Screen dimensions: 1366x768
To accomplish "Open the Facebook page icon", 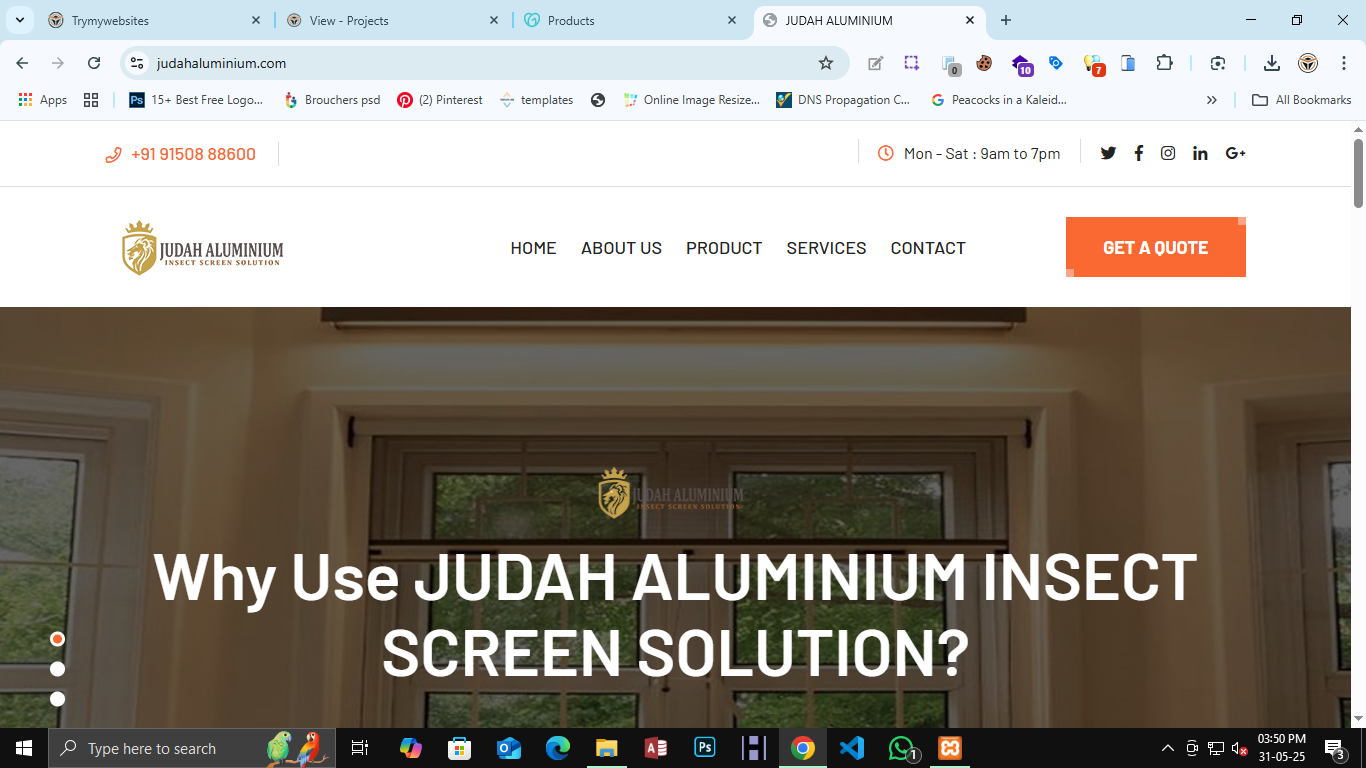I will (1138, 153).
